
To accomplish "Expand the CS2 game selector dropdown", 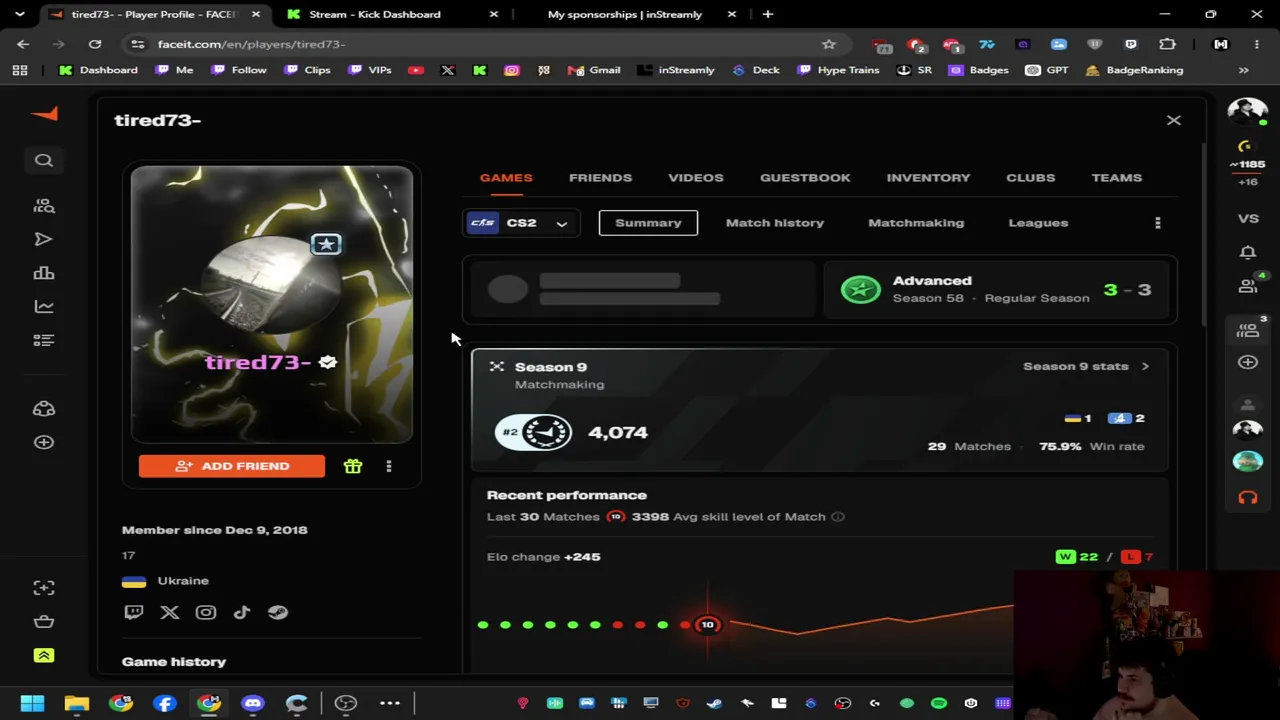I will 519,223.
